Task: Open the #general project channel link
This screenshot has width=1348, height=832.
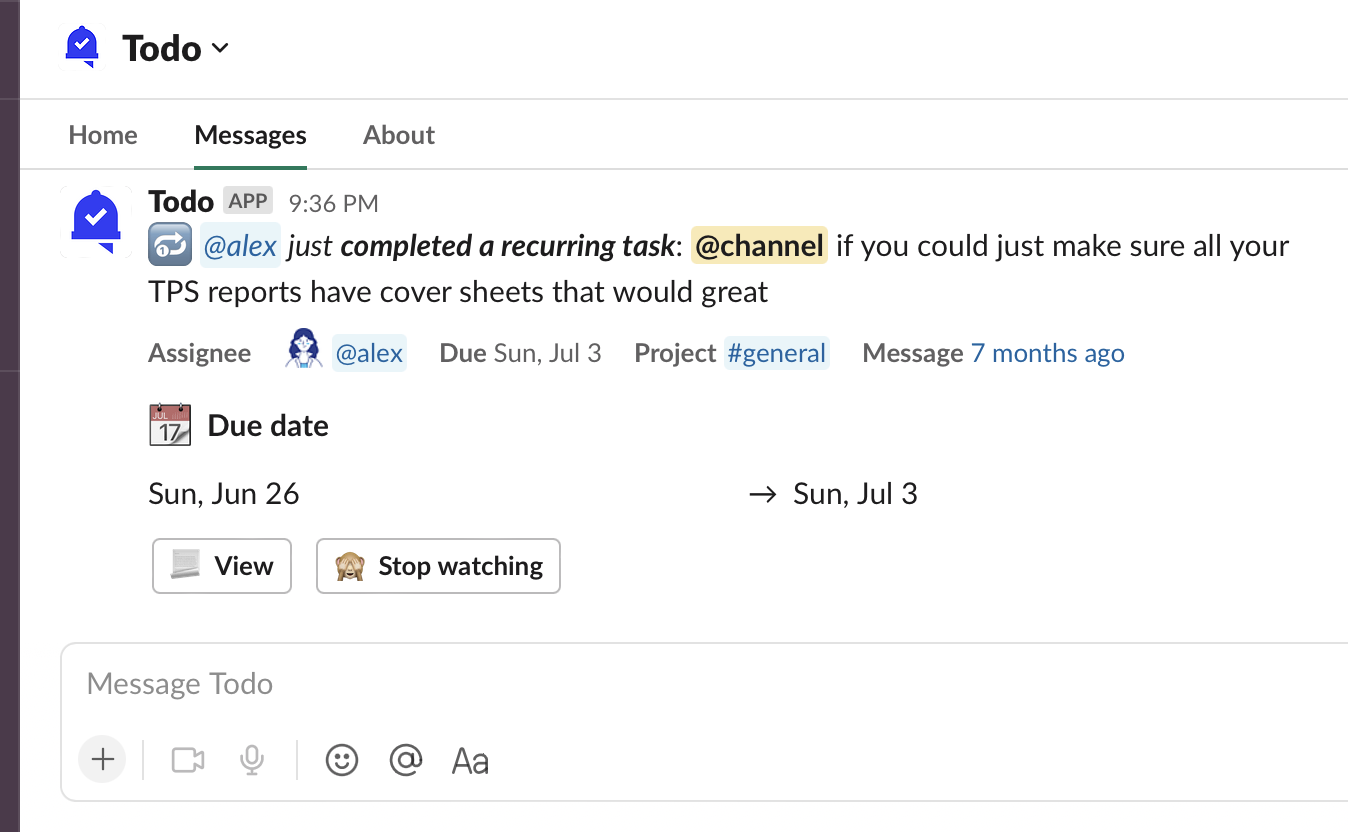Action: point(776,353)
